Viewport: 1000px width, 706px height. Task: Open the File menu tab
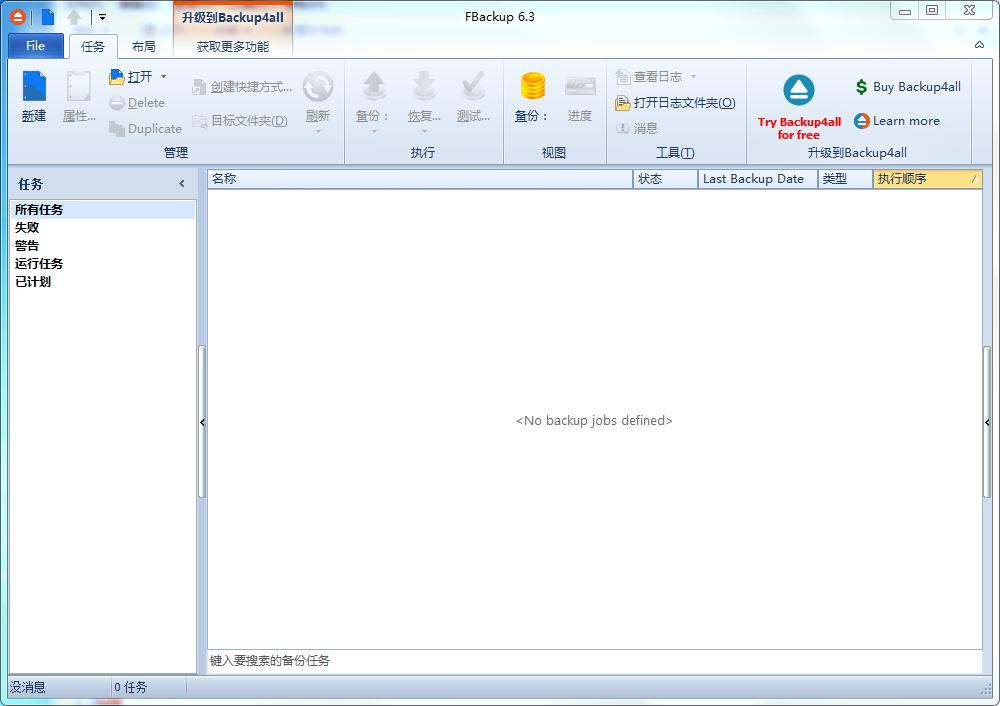point(36,46)
